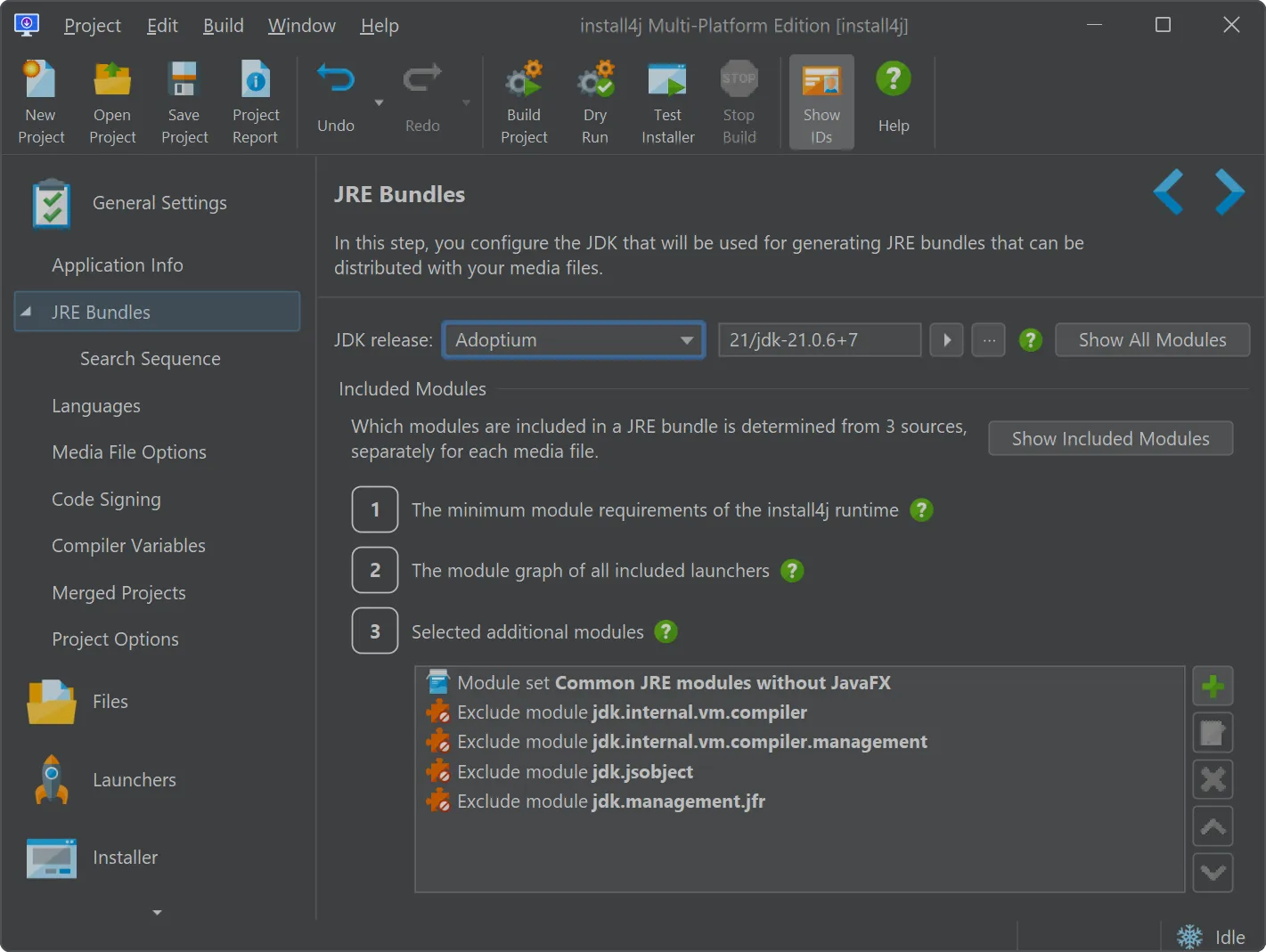Image resolution: width=1266 pixels, height=952 pixels.
Task: Run a Dry Run build
Action: coord(595,102)
